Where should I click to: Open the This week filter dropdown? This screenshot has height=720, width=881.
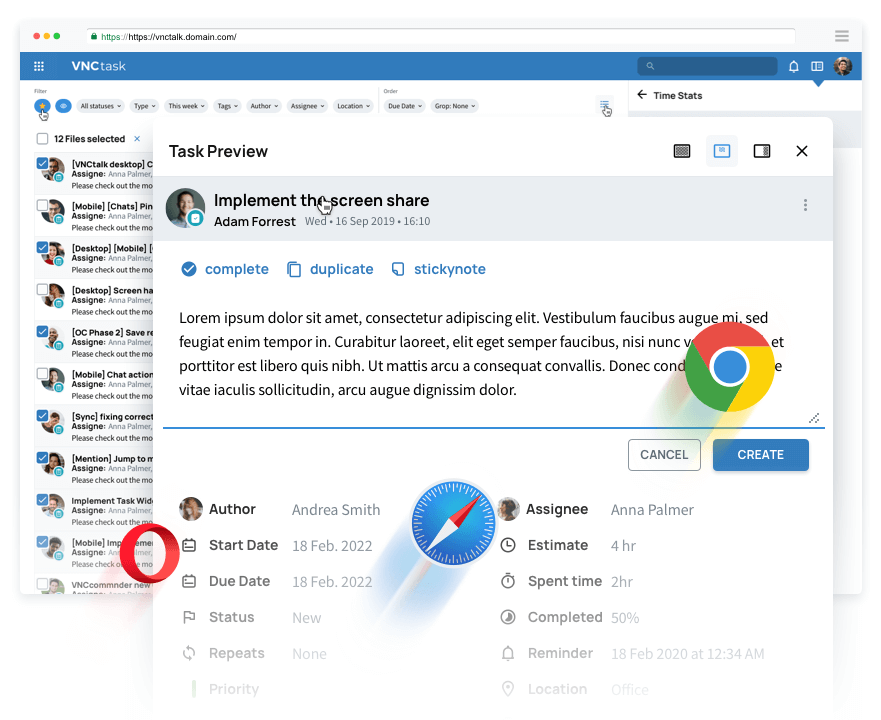pos(186,106)
